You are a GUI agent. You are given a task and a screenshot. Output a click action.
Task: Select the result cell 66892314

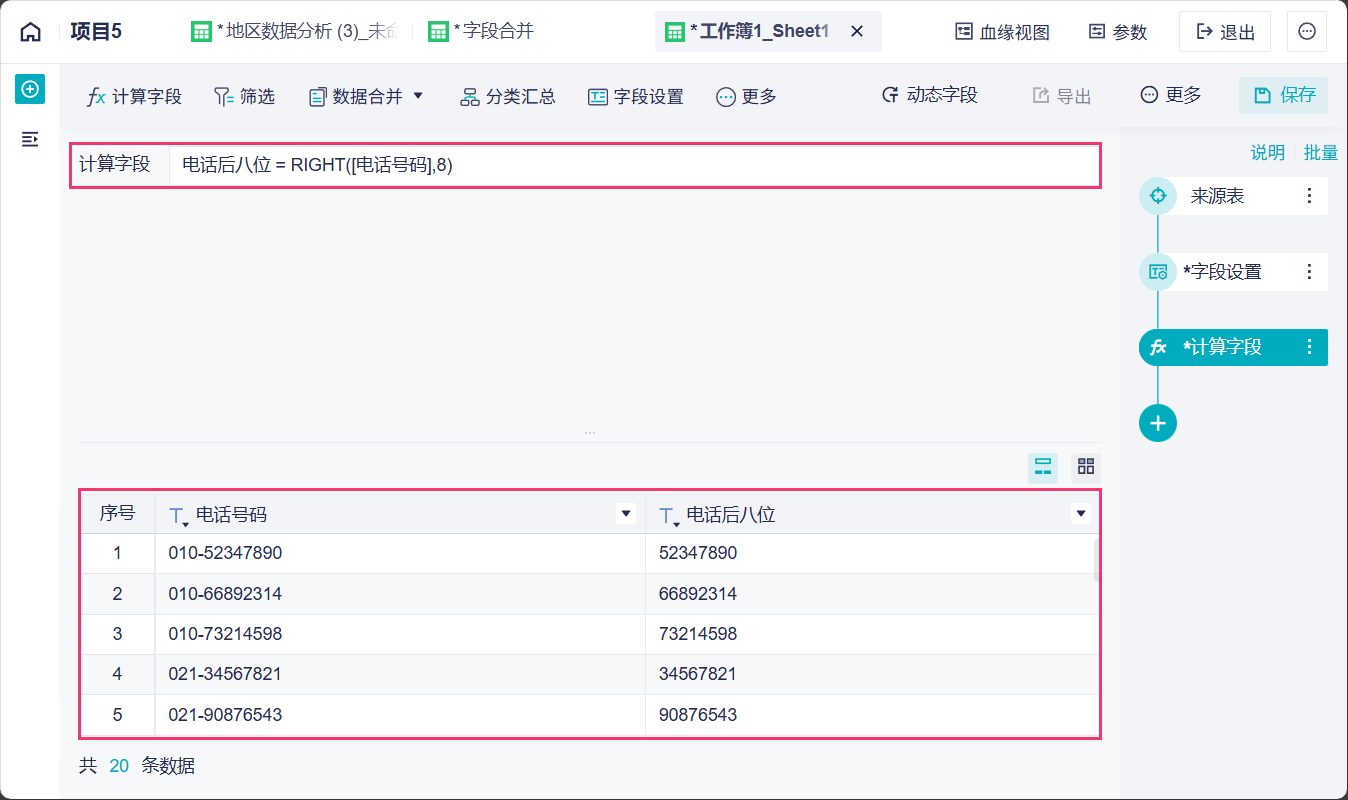(870, 594)
